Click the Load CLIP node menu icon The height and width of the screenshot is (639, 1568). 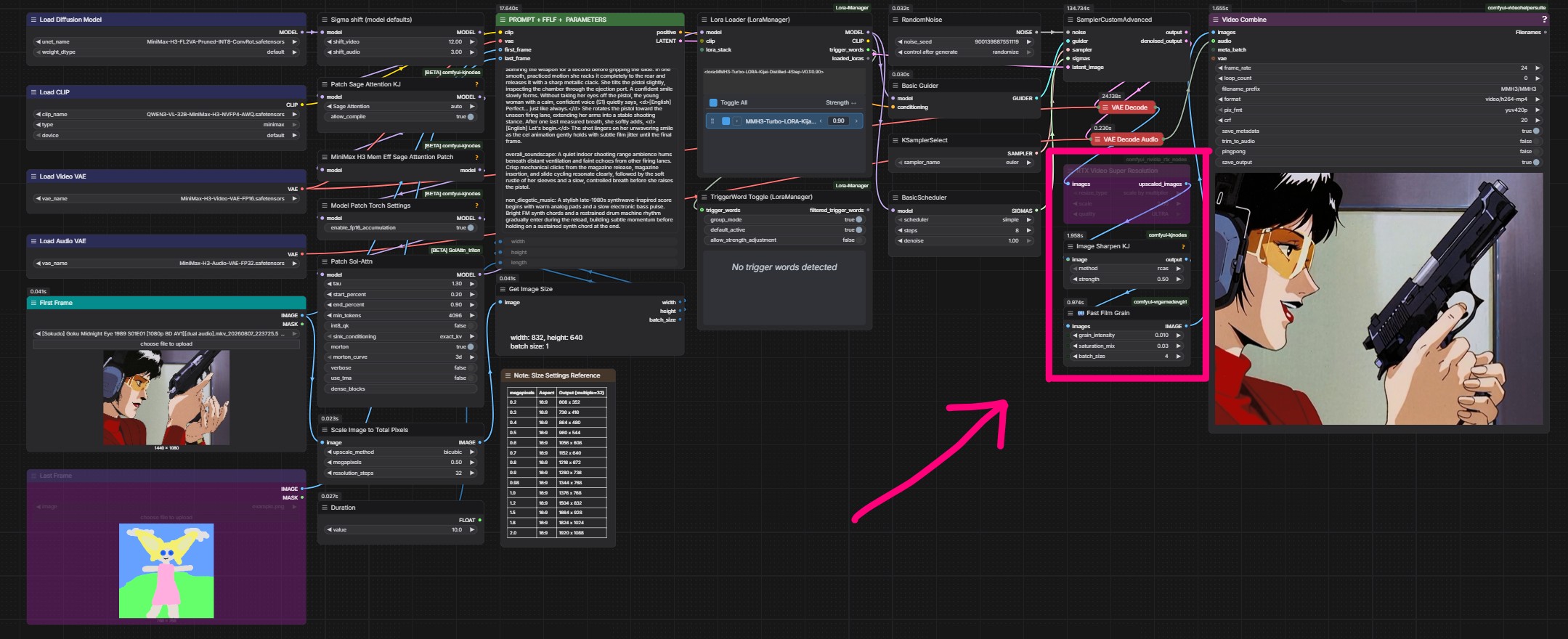33,92
